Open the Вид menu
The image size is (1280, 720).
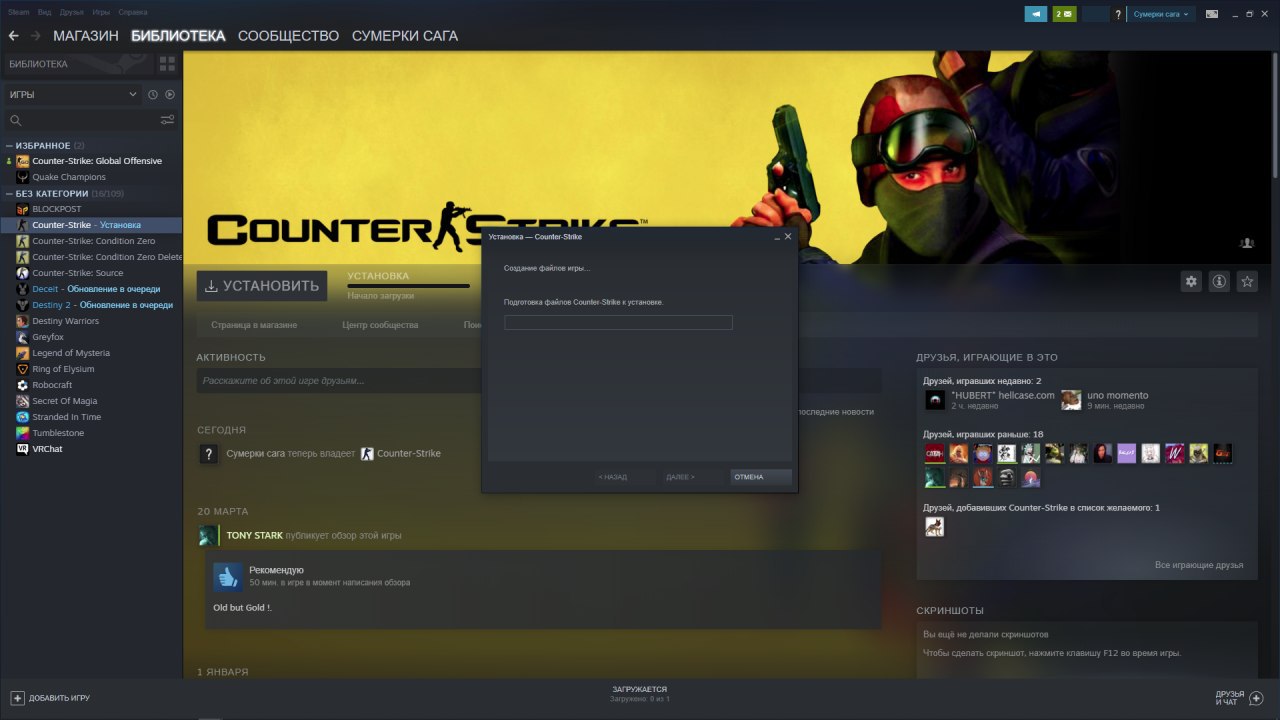[44, 12]
